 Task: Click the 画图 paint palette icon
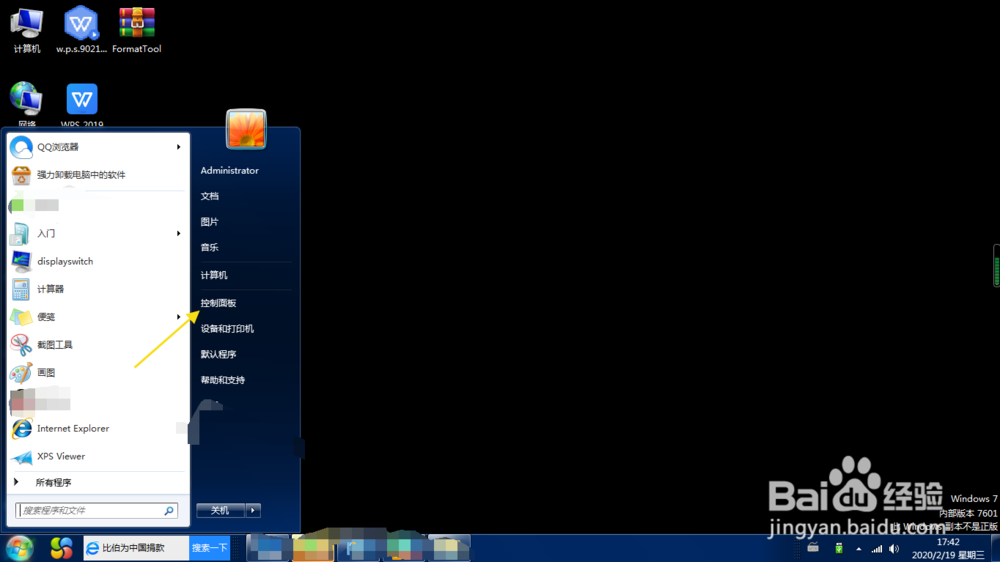click(x=21, y=373)
